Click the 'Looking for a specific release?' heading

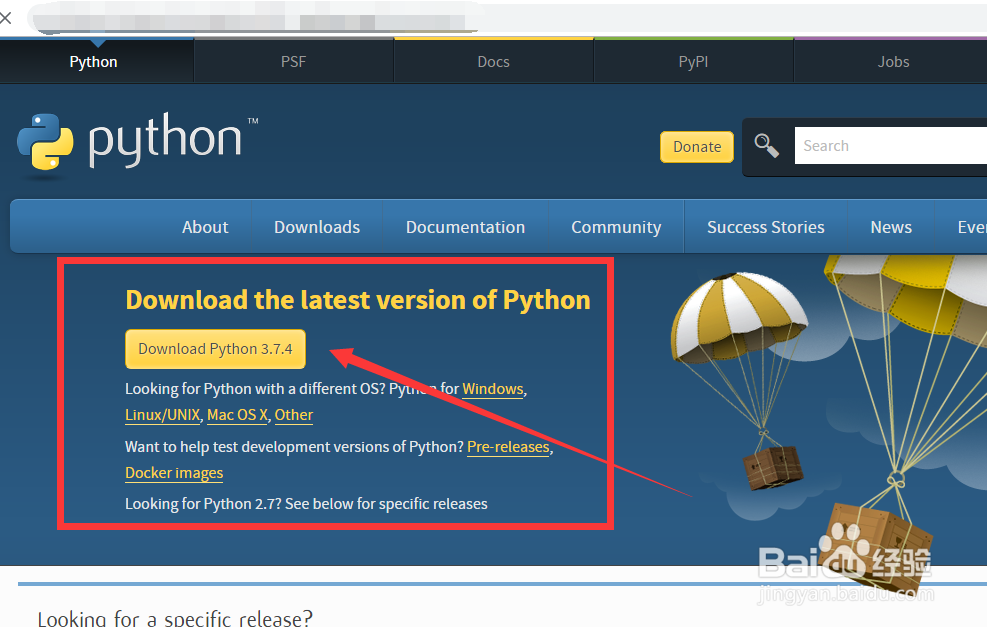pyautogui.click(x=175, y=618)
